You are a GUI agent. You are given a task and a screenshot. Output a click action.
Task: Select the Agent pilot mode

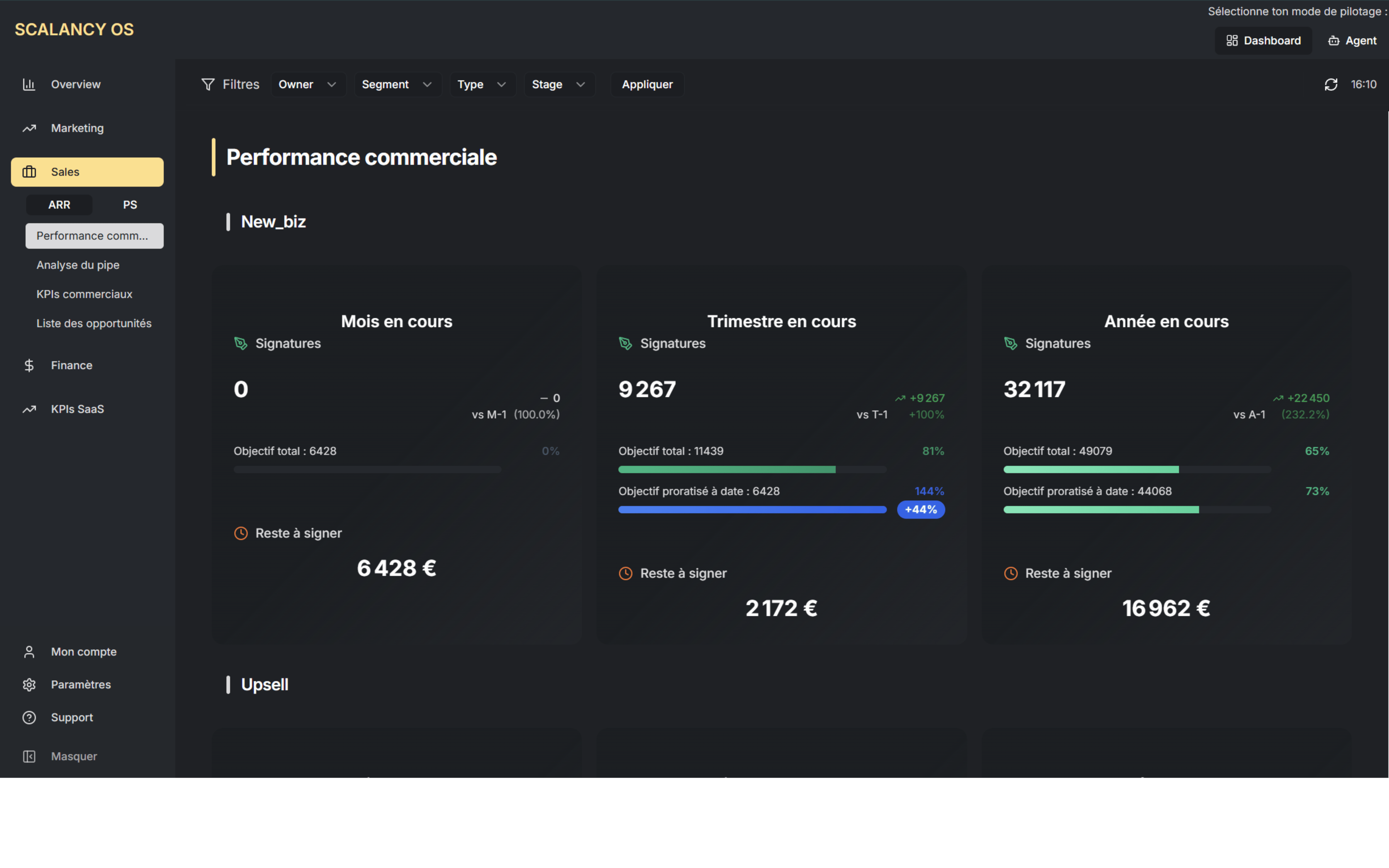(1352, 40)
